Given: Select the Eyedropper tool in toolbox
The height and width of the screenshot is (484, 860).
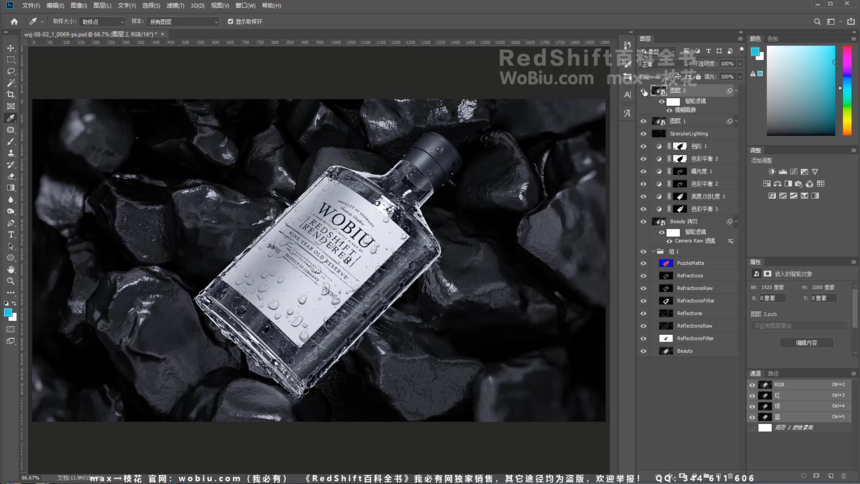Looking at the screenshot, I should [x=10, y=118].
